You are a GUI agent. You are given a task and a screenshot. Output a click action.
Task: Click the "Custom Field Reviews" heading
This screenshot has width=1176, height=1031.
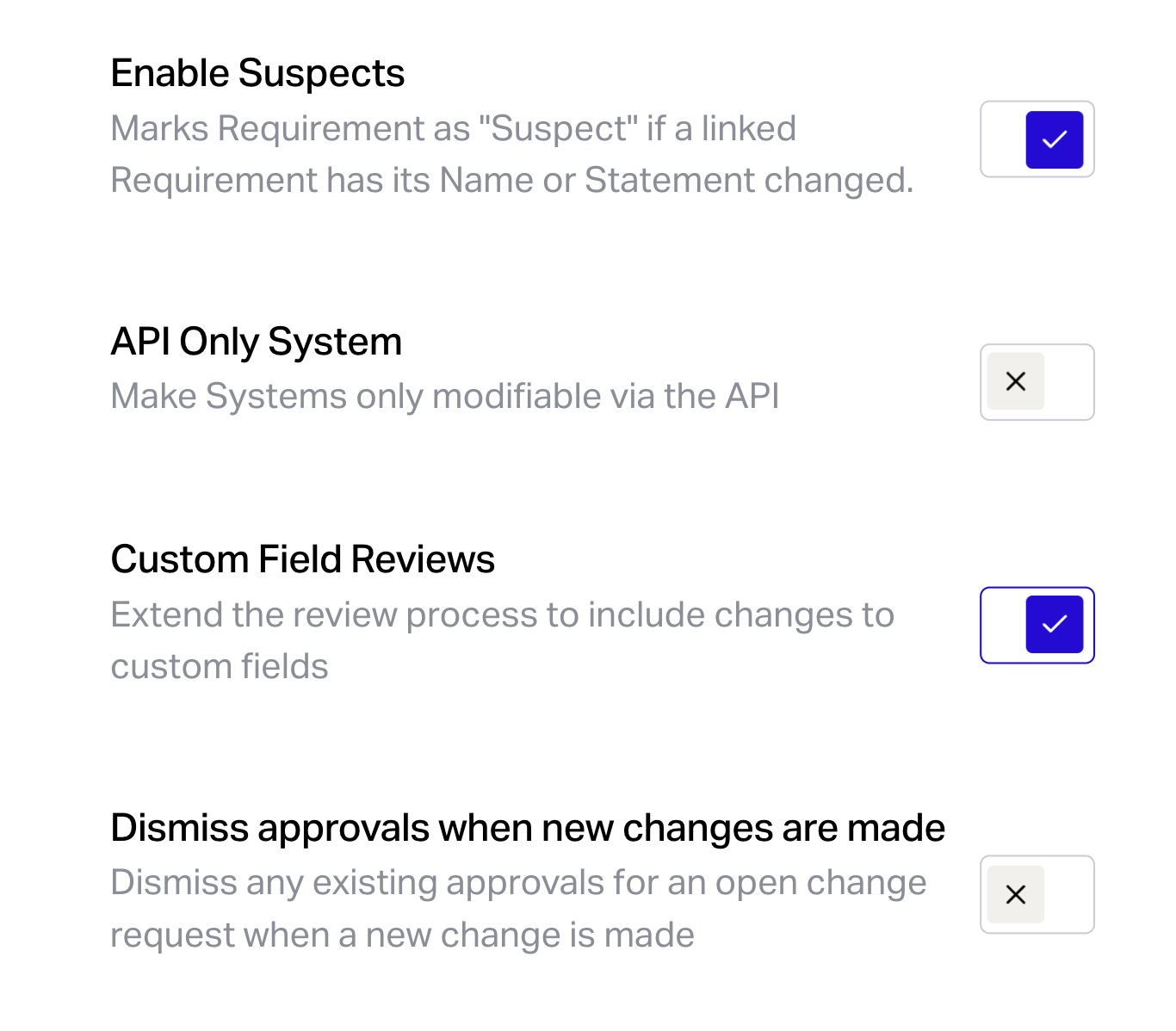coord(302,559)
